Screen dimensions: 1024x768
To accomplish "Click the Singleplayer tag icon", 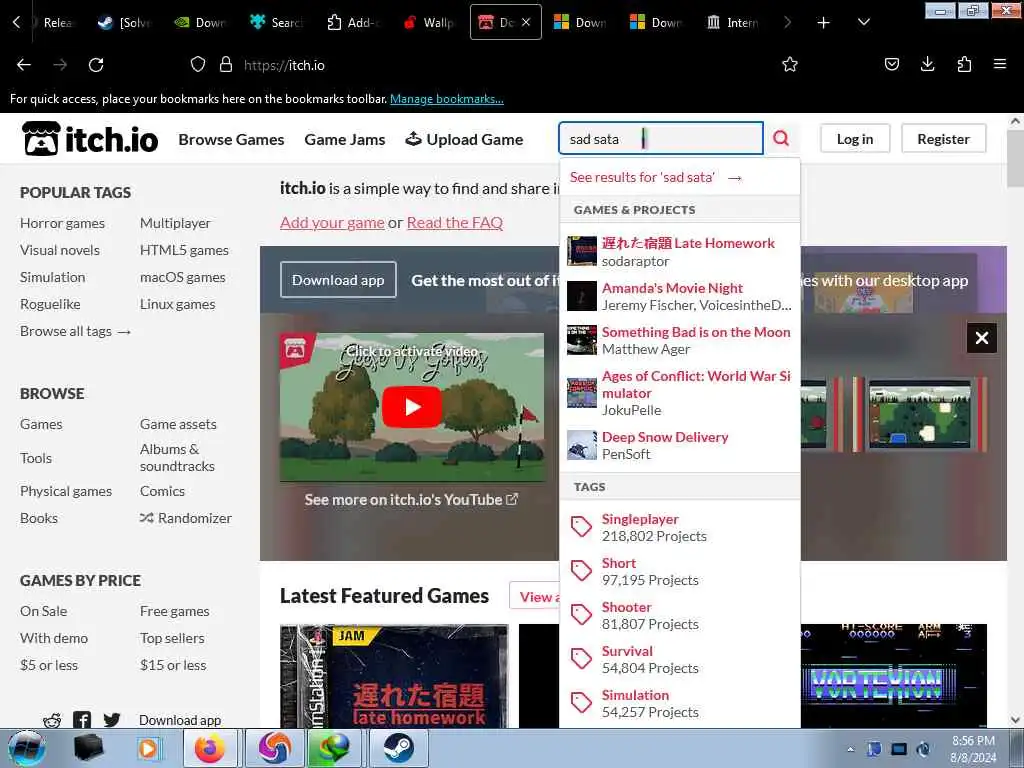I will coord(581,526).
